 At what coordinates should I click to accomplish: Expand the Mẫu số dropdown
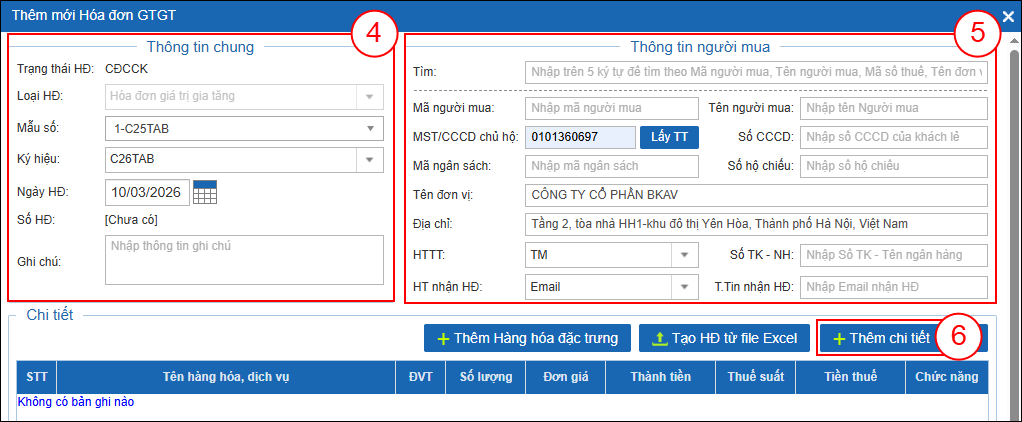click(x=371, y=128)
